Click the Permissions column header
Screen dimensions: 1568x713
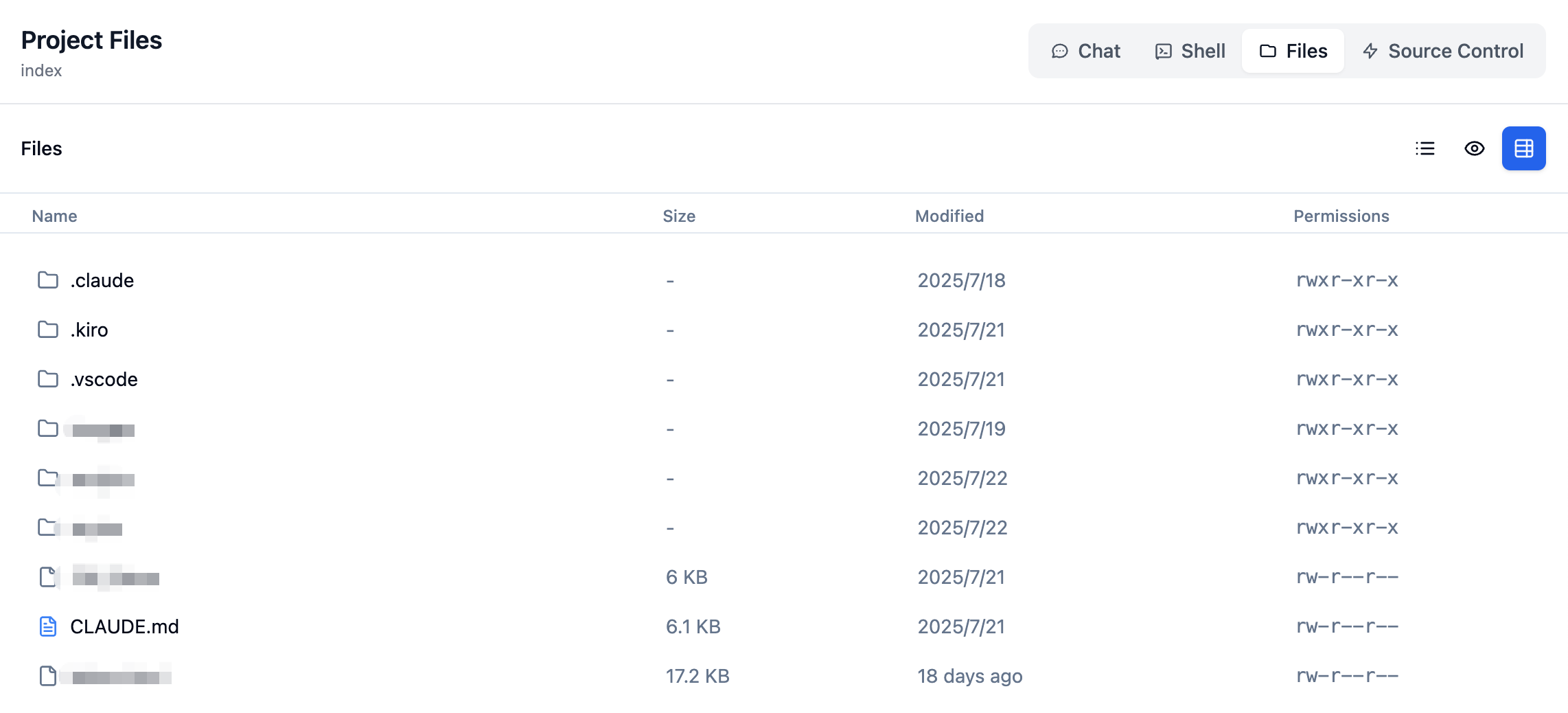[1341, 216]
